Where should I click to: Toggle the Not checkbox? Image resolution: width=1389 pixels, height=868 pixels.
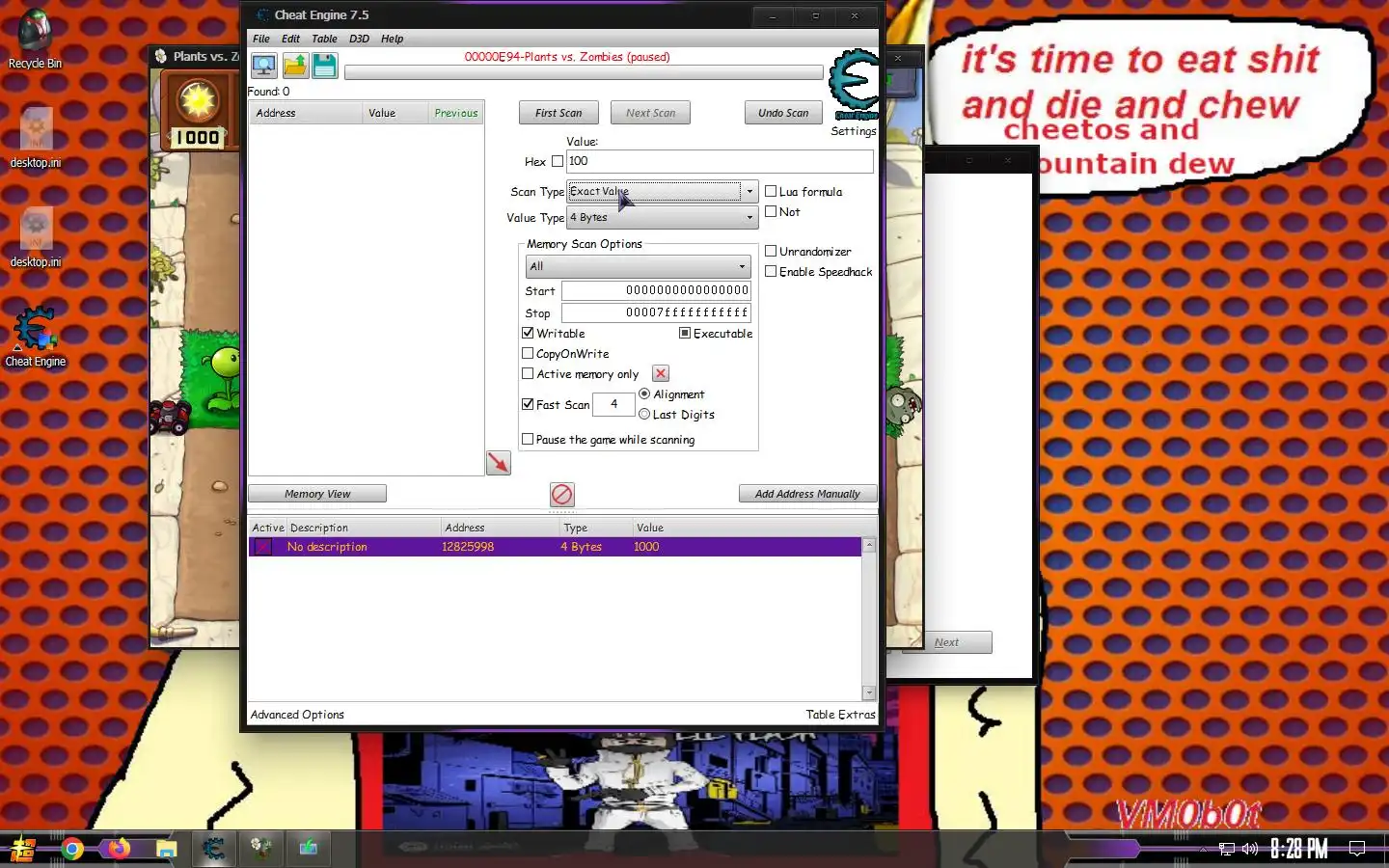771,211
